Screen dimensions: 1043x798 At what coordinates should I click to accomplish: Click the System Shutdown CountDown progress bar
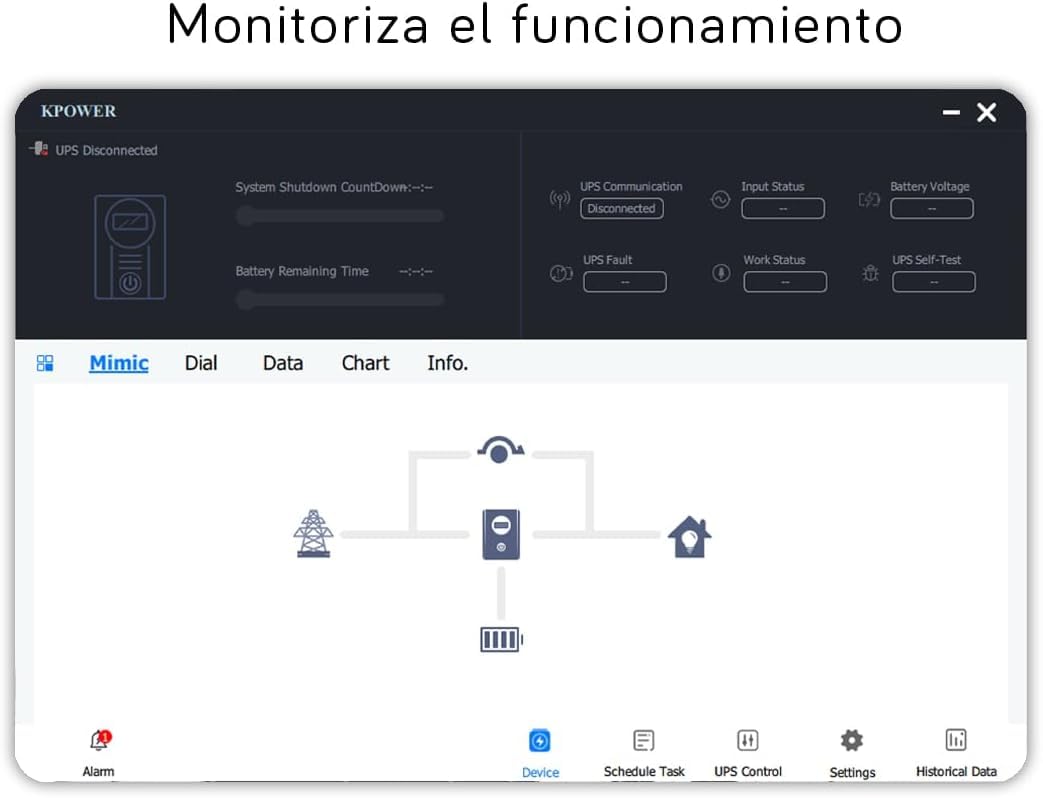(340, 215)
